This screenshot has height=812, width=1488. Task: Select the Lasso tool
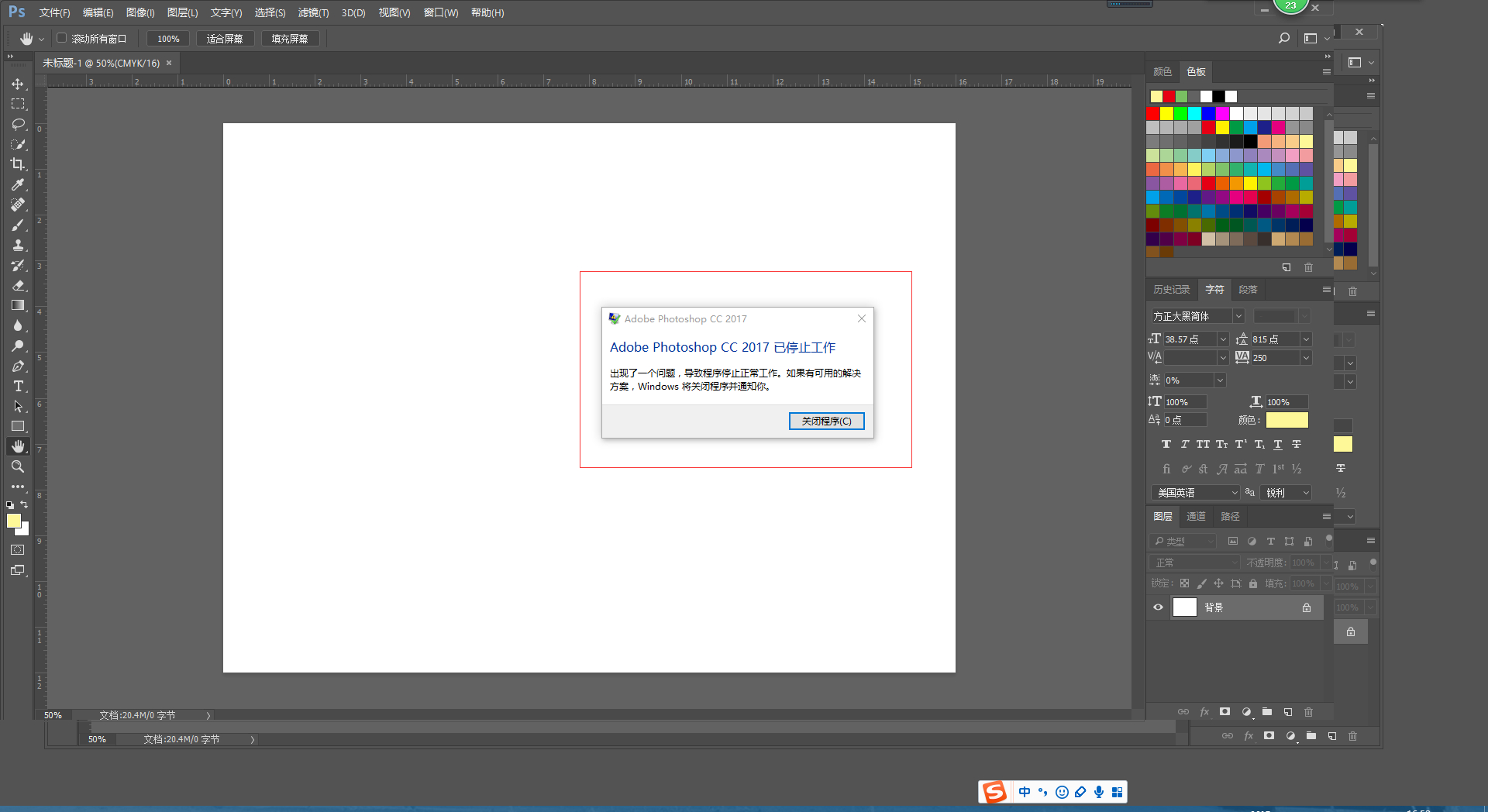18,124
